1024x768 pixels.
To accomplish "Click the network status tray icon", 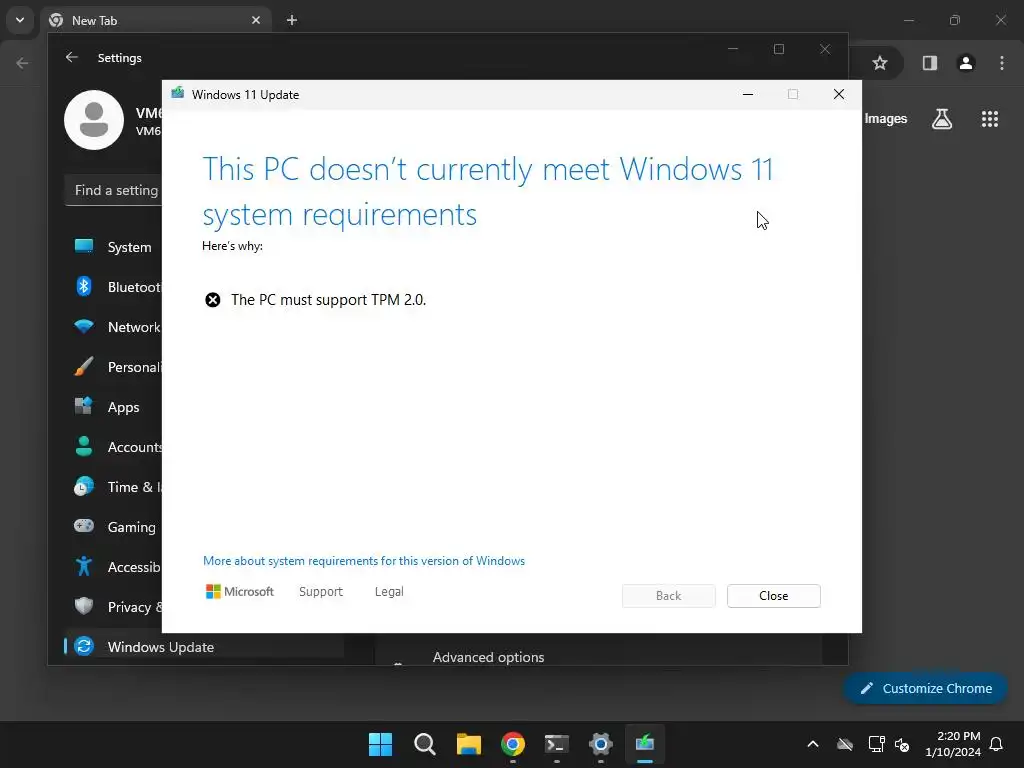I will tap(876, 744).
